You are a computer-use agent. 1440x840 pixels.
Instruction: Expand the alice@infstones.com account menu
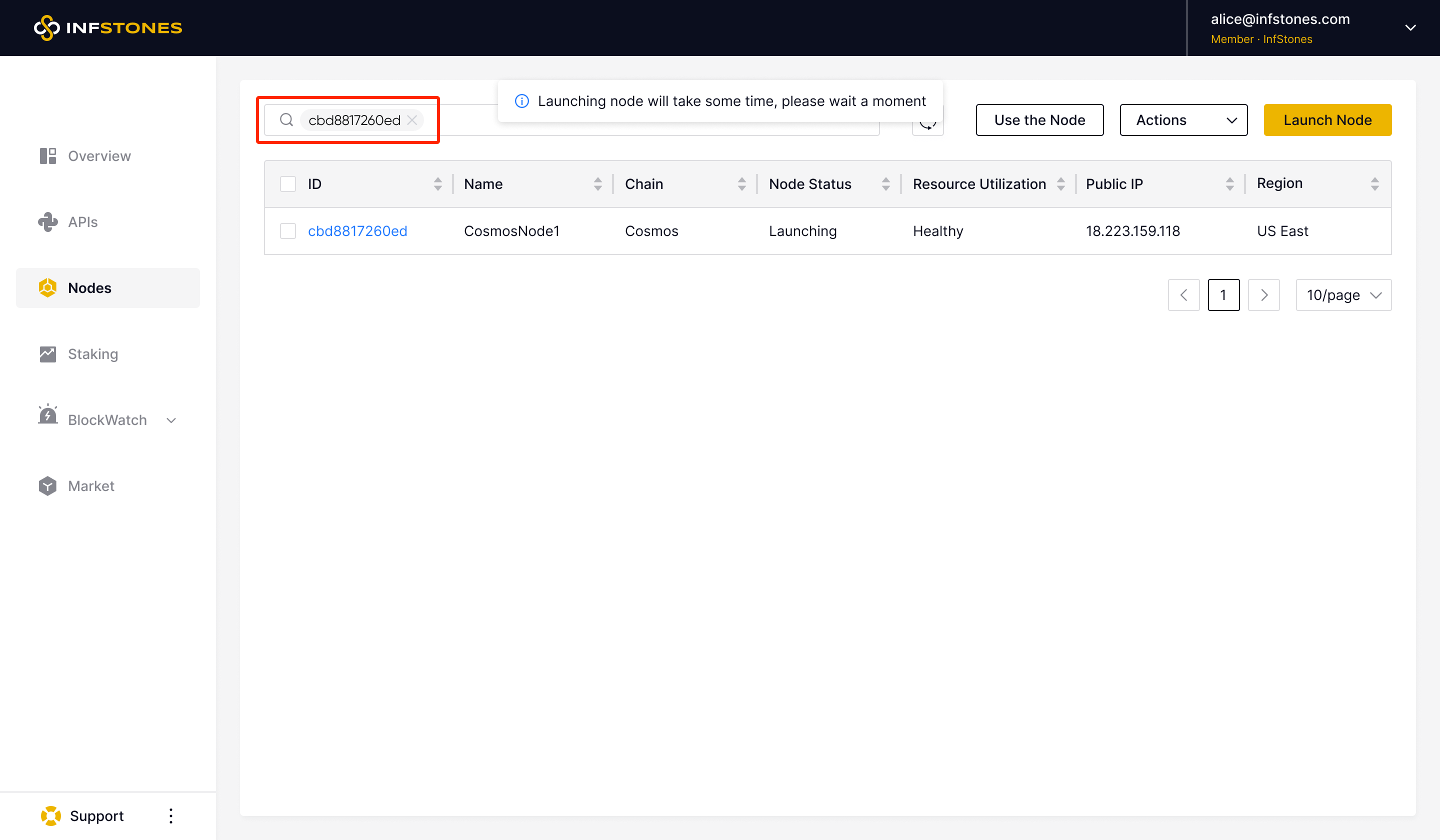point(1410,27)
